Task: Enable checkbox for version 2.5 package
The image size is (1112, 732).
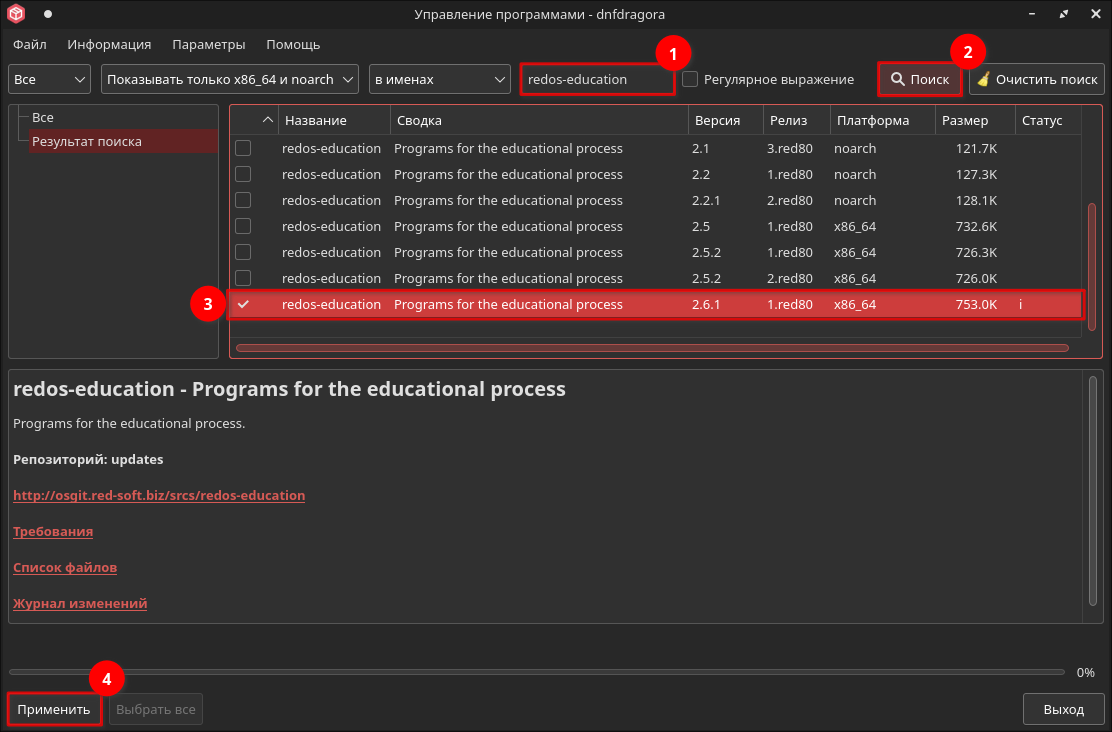Action: tap(243, 226)
